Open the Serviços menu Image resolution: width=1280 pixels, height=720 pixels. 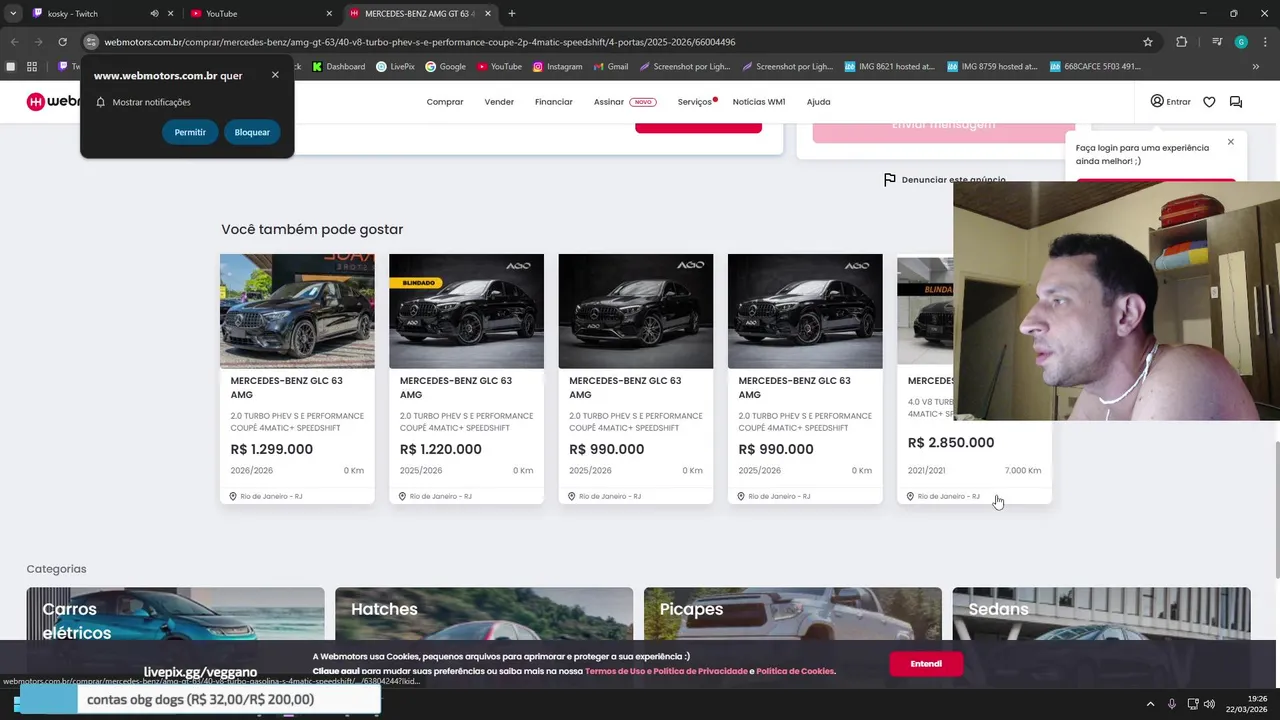tap(695, 102)
